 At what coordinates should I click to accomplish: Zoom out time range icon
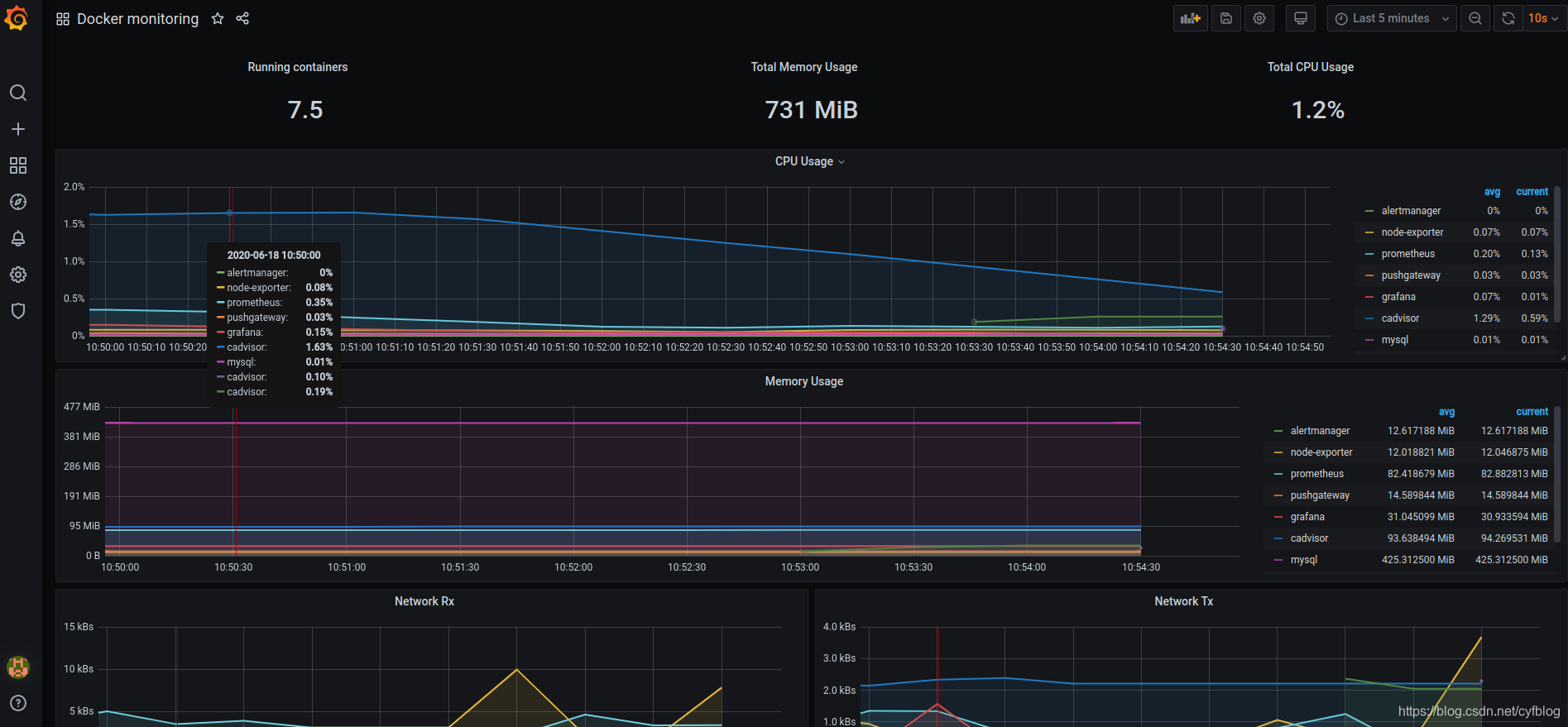coord(1475,18)
